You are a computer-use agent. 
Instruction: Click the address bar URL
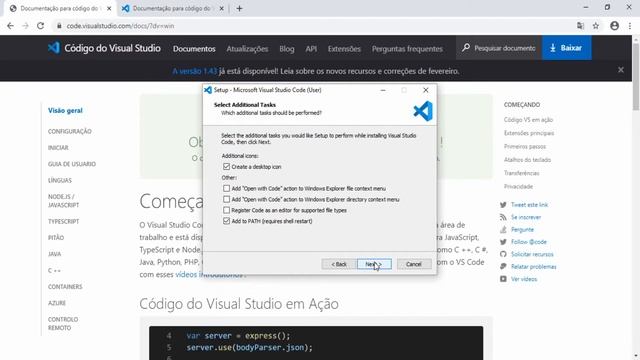(120, 26)
